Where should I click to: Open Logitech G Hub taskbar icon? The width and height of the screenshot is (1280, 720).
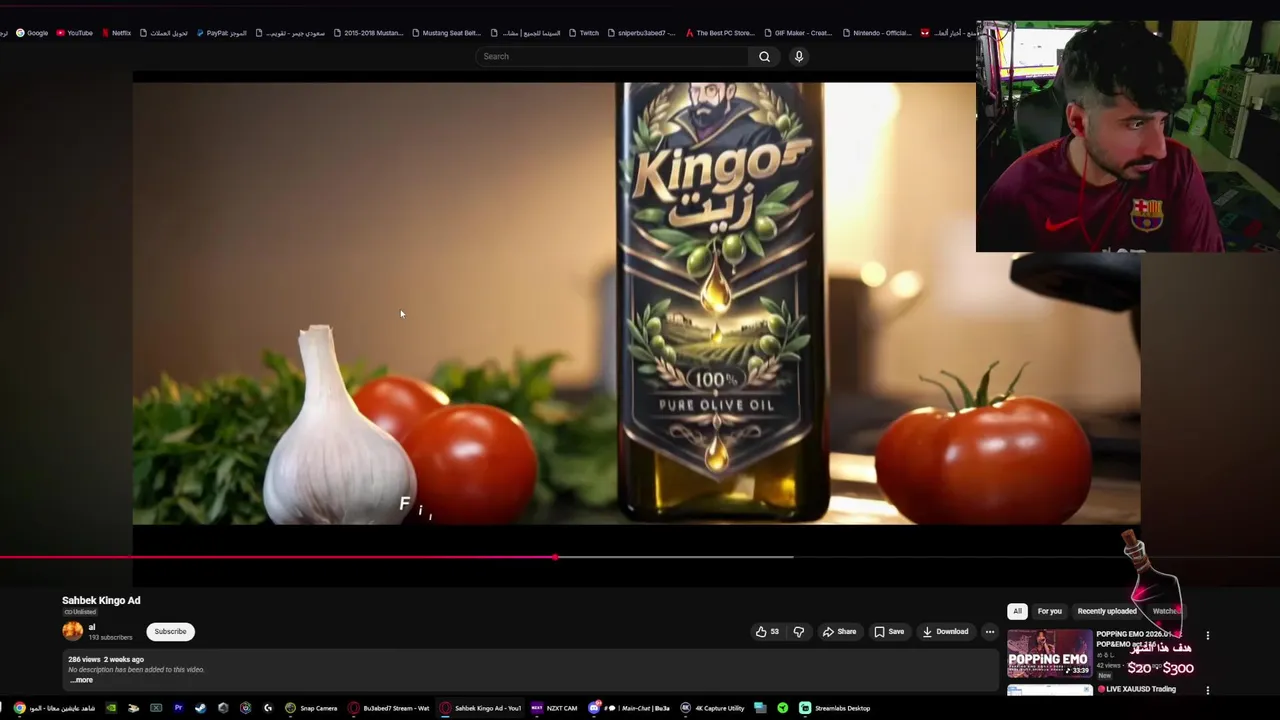tap(267, 708)
